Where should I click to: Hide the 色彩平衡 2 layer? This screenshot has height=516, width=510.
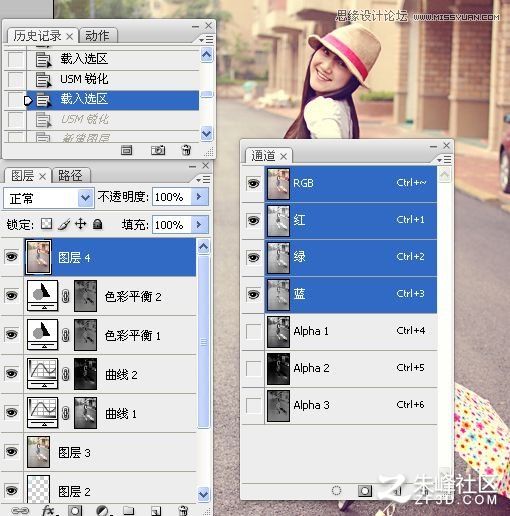pos(11,296)
